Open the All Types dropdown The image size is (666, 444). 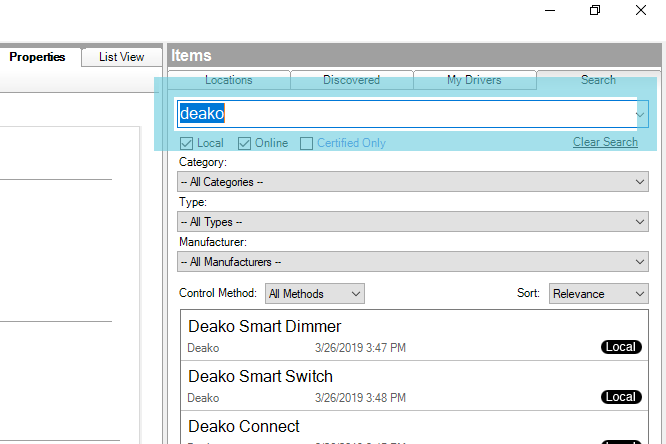click(x=413, y=222)
